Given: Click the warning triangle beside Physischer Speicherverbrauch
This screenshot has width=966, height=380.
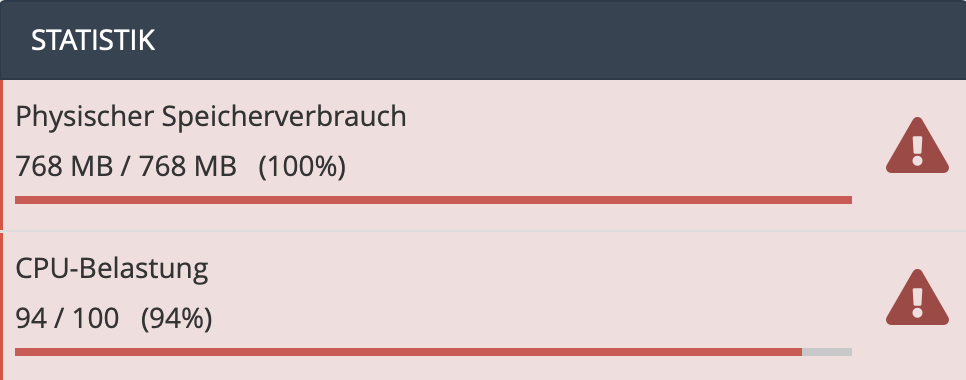Looking at the screenshot, I should (x=917, y=145).
